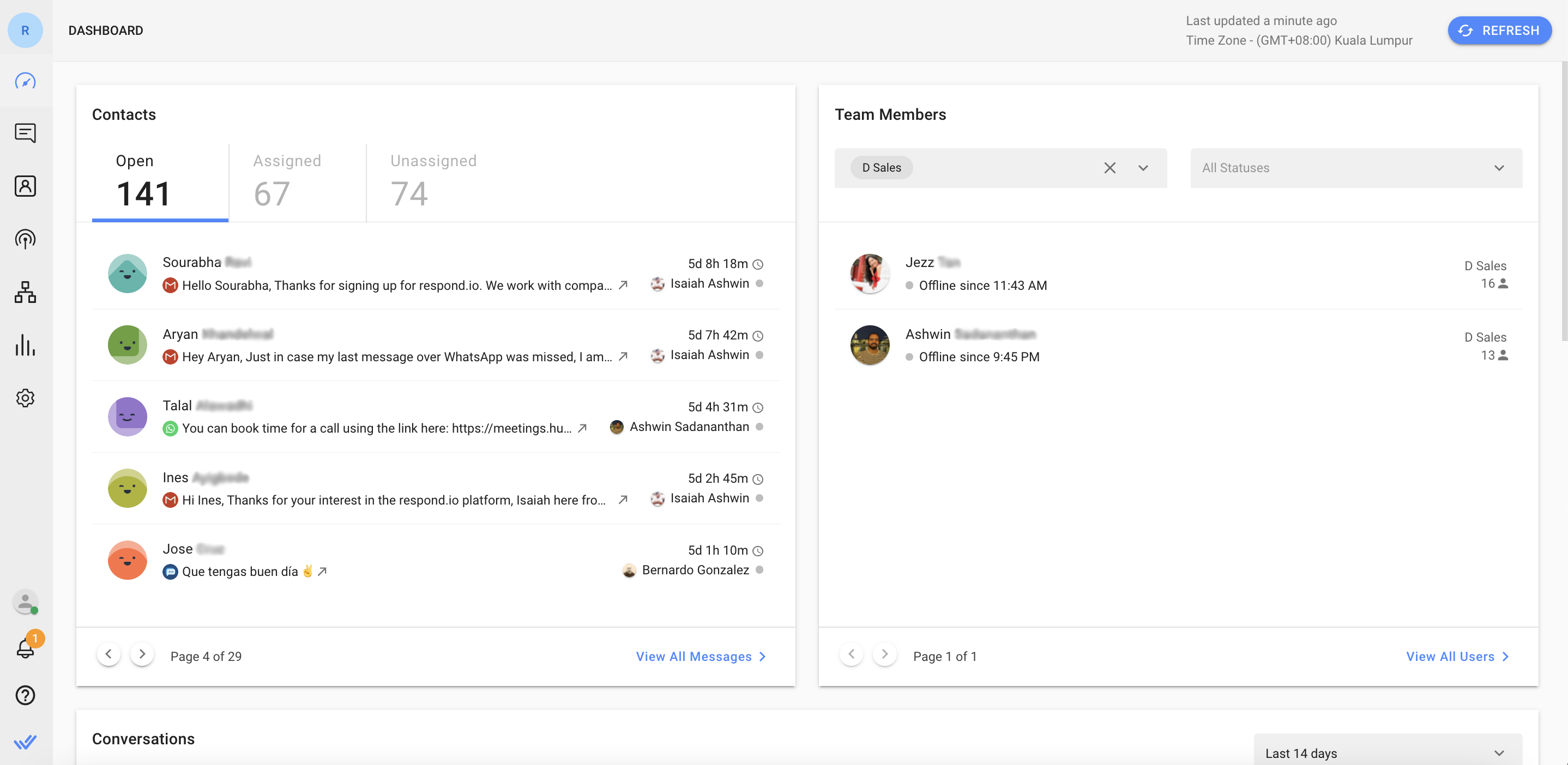Open the Contacts icon in sidebar
This screenshot has height=765, width=1568.
pos(25,186)
